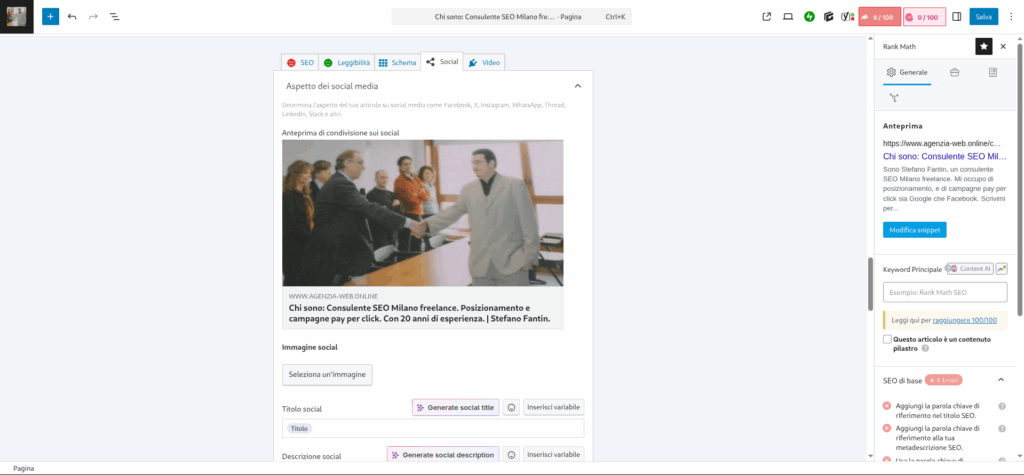Click the Pagina breadcrumb in footer
The height and width of the screenshot is (475, 1024).
pyautogui.click(x=24, y=468)
